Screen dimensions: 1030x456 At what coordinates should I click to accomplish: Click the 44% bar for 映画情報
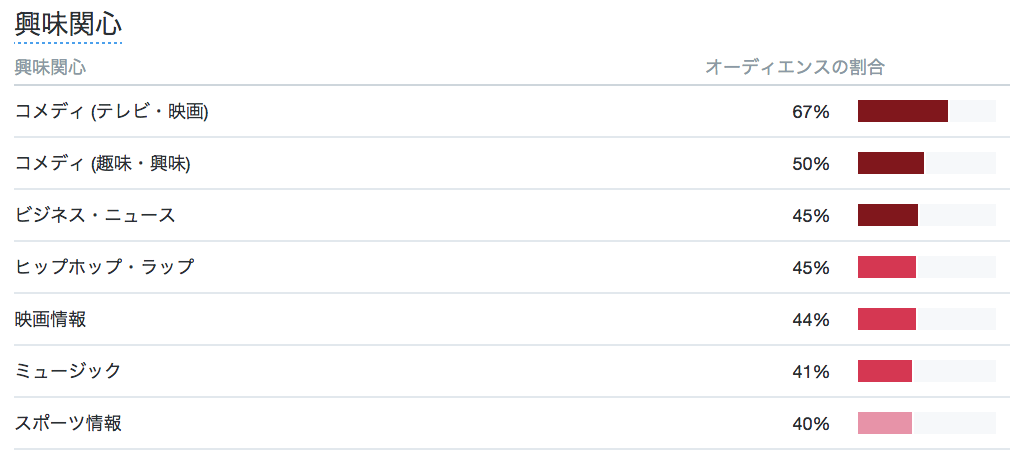[x=887, y=319]
